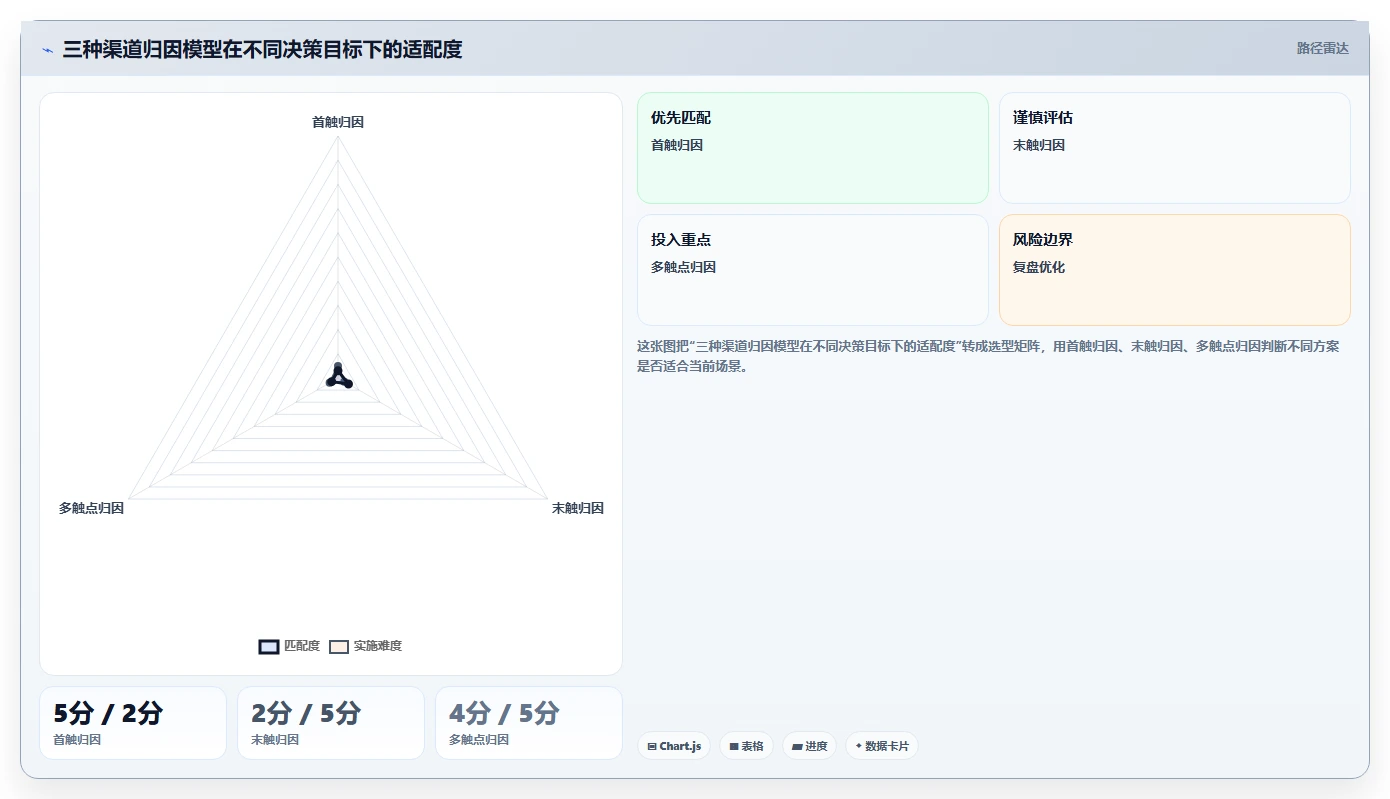Select the 优先匹配 card

813,148
